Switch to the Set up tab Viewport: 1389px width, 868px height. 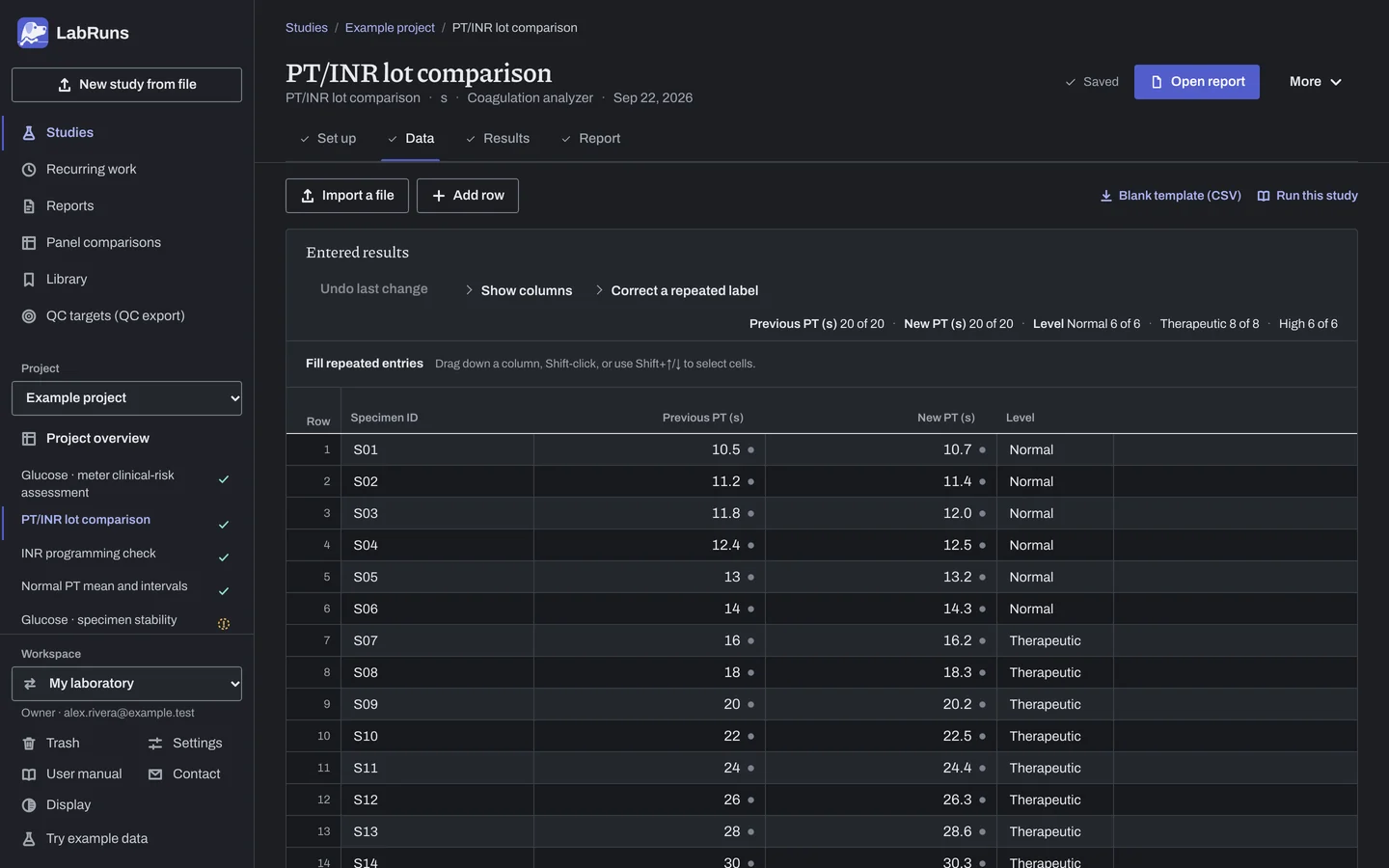327,139
